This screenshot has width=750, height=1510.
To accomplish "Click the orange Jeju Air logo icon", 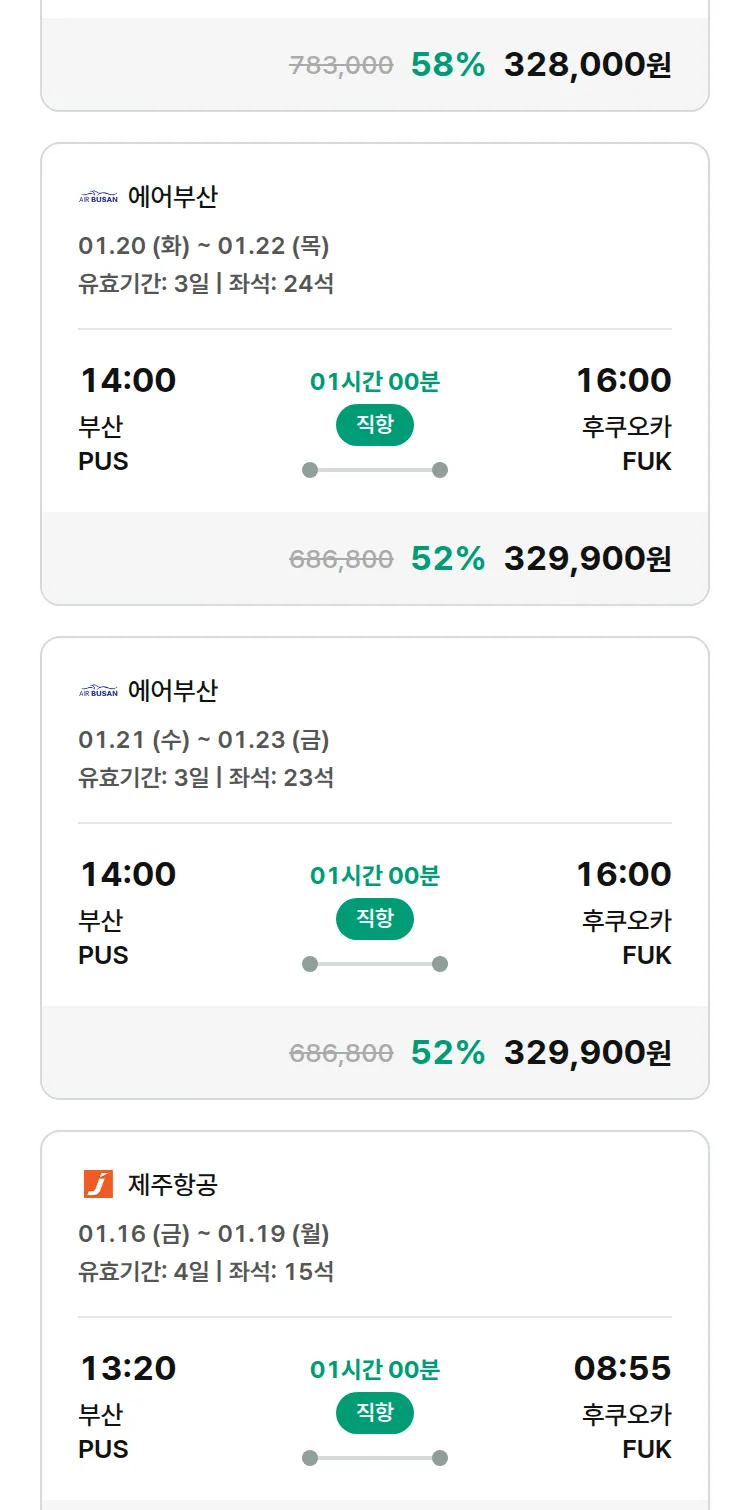I will (x=98, y=1184).
